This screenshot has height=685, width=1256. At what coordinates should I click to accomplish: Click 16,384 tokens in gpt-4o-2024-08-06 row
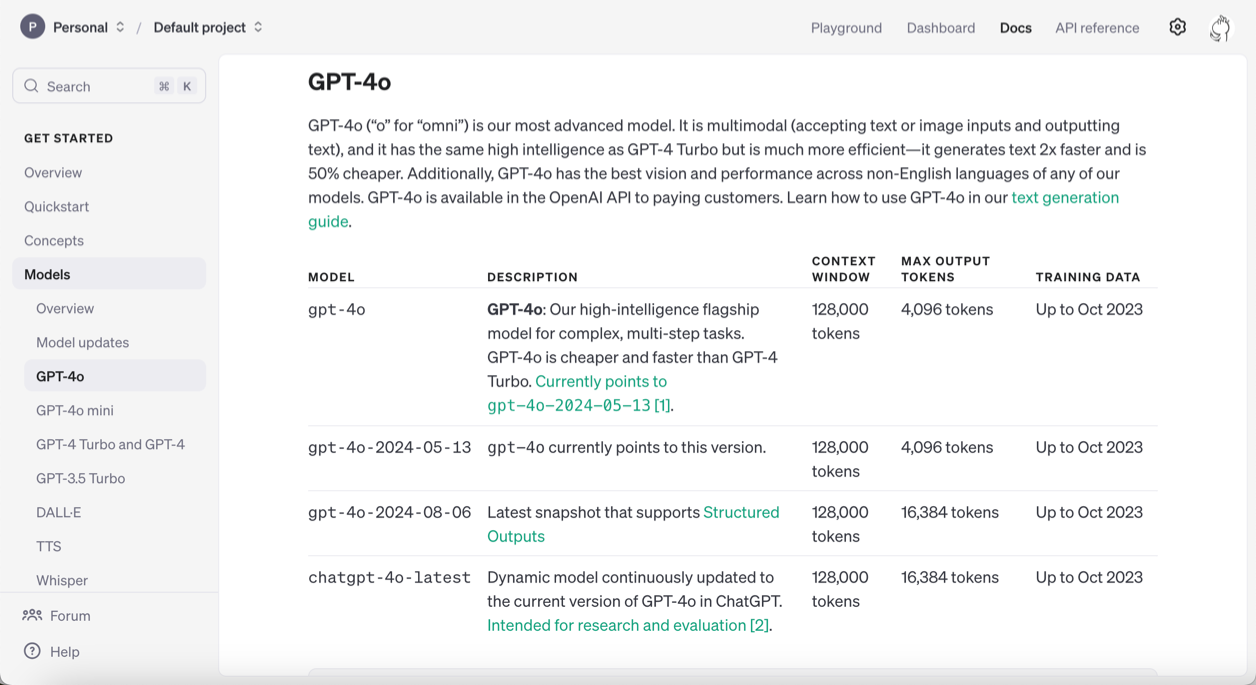pyautogui.click(x=950, y=512)
